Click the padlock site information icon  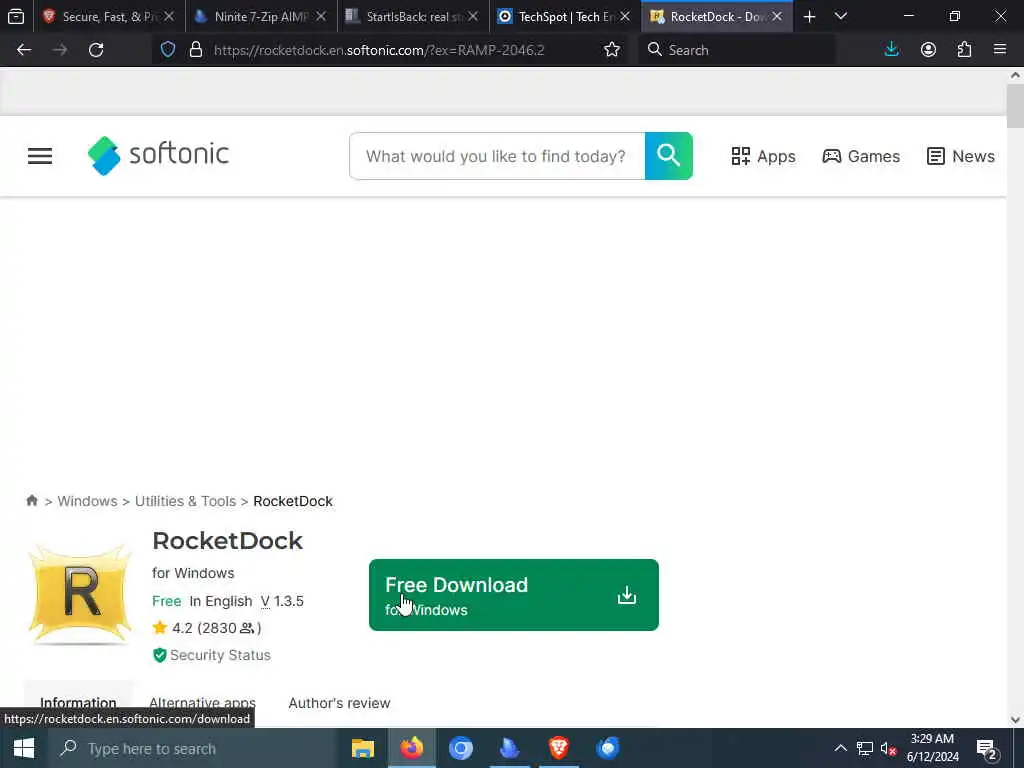tap(195, 50)
